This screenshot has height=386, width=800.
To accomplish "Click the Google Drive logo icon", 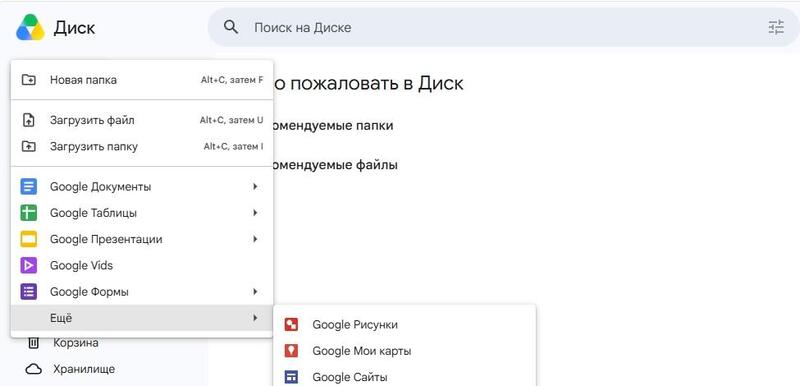I will point(30,27).
